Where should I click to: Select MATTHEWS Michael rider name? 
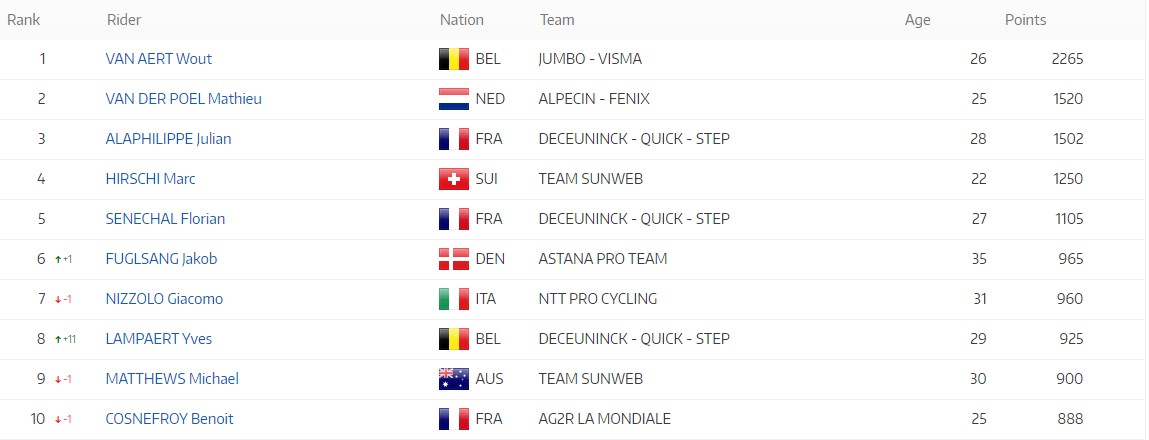point(172,378)
